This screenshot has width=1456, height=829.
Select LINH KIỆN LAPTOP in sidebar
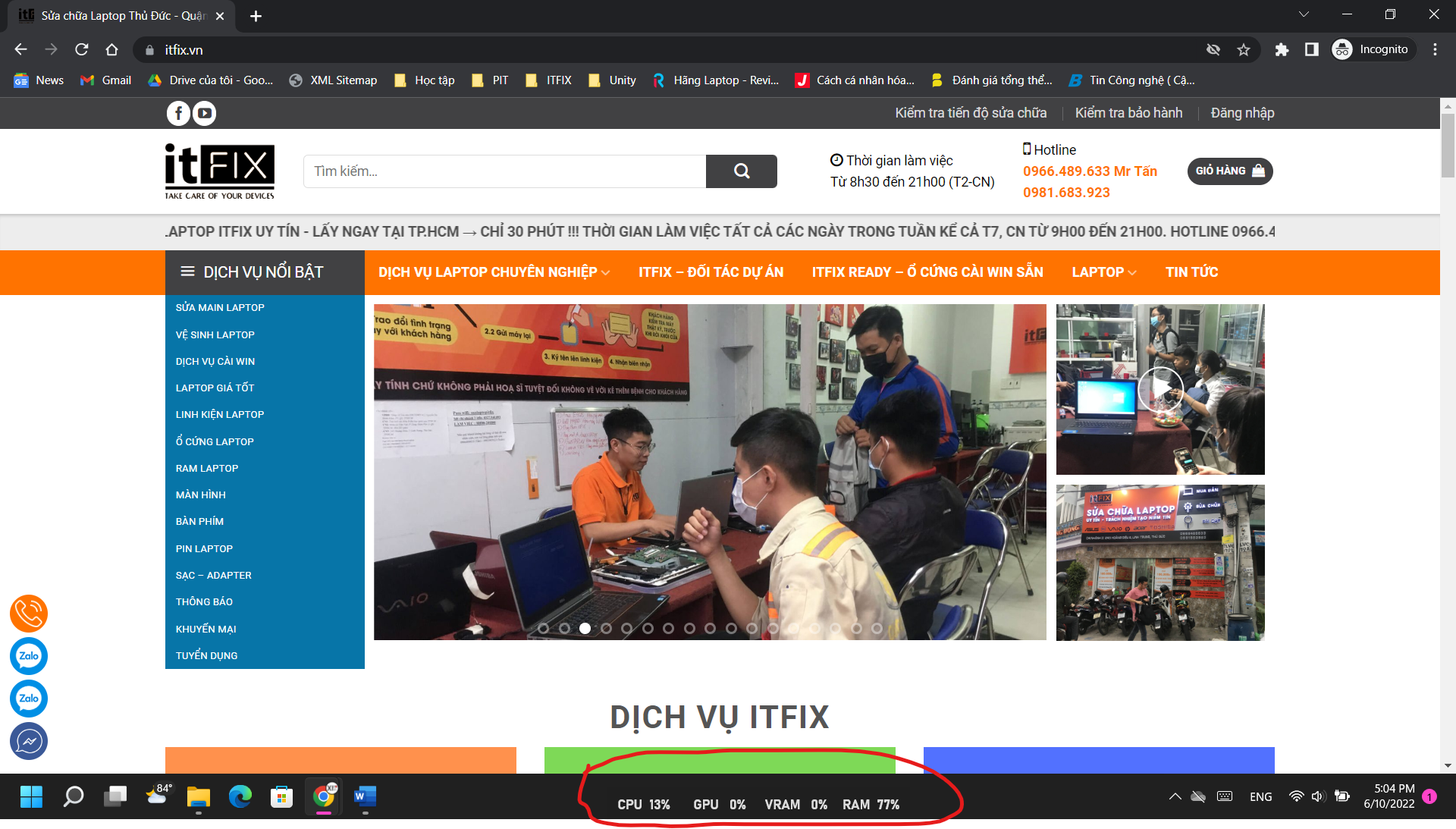coord(220,415)
